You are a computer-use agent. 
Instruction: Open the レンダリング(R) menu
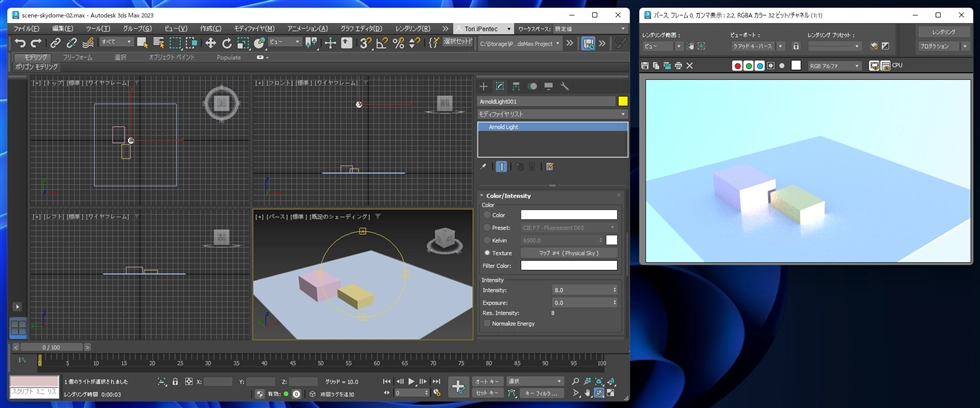point(412,29)
